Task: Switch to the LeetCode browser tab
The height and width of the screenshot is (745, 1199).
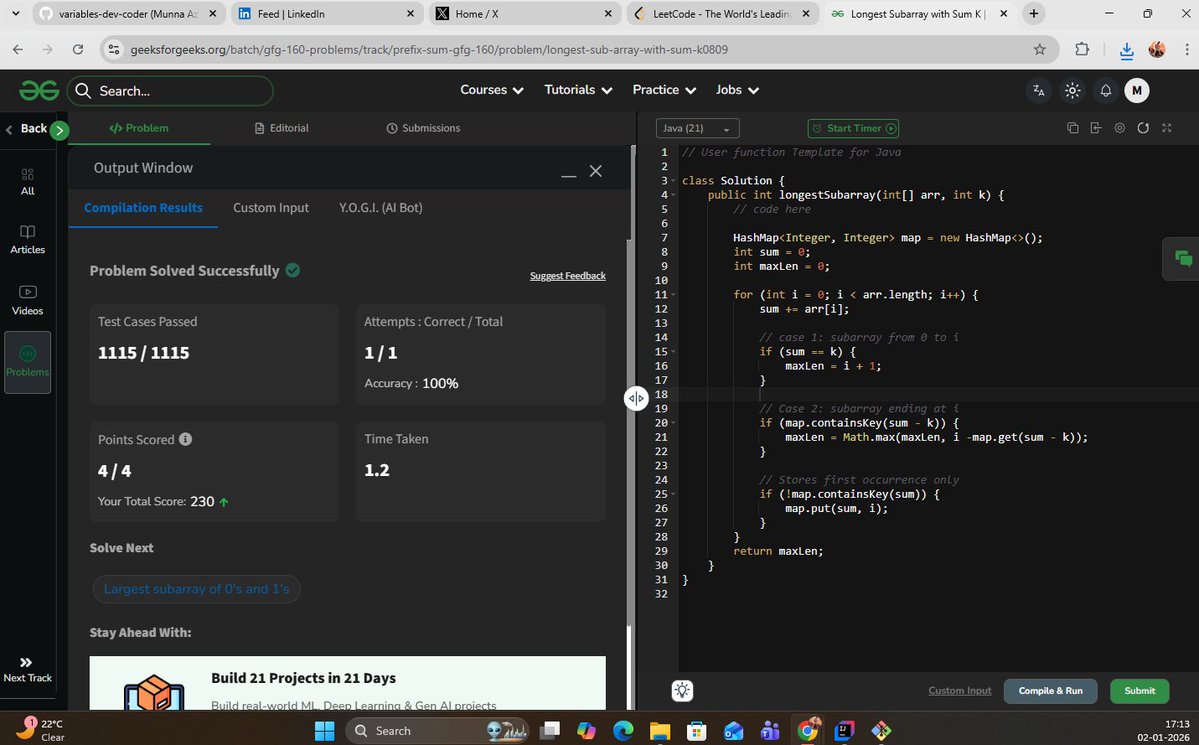Action: (x=722, y=14)
